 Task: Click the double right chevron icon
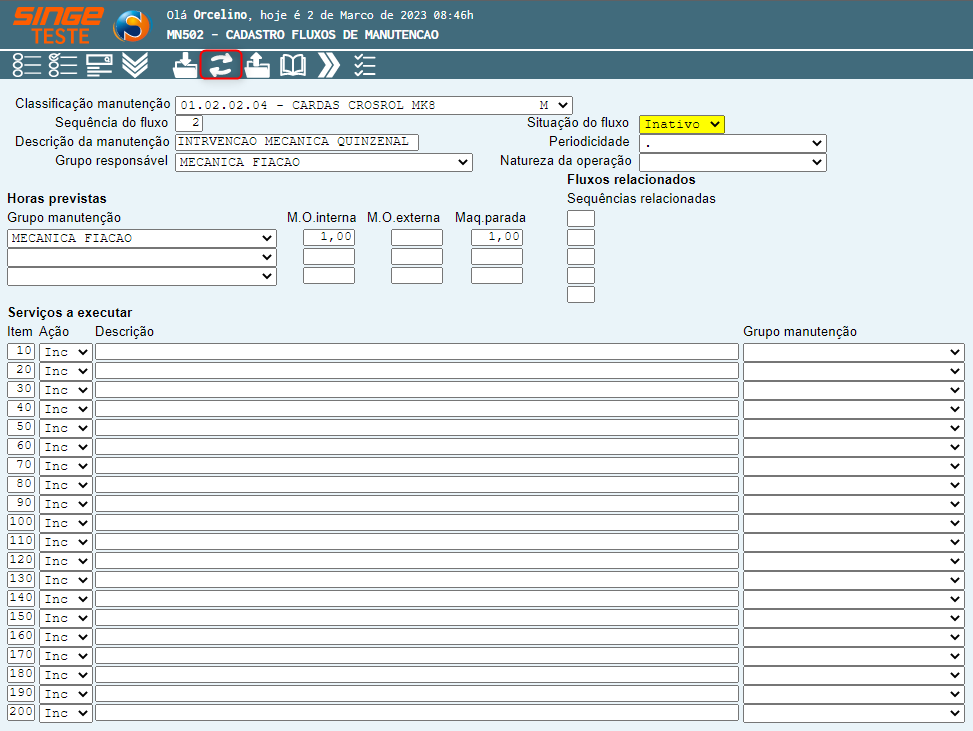tap(329, 65)
